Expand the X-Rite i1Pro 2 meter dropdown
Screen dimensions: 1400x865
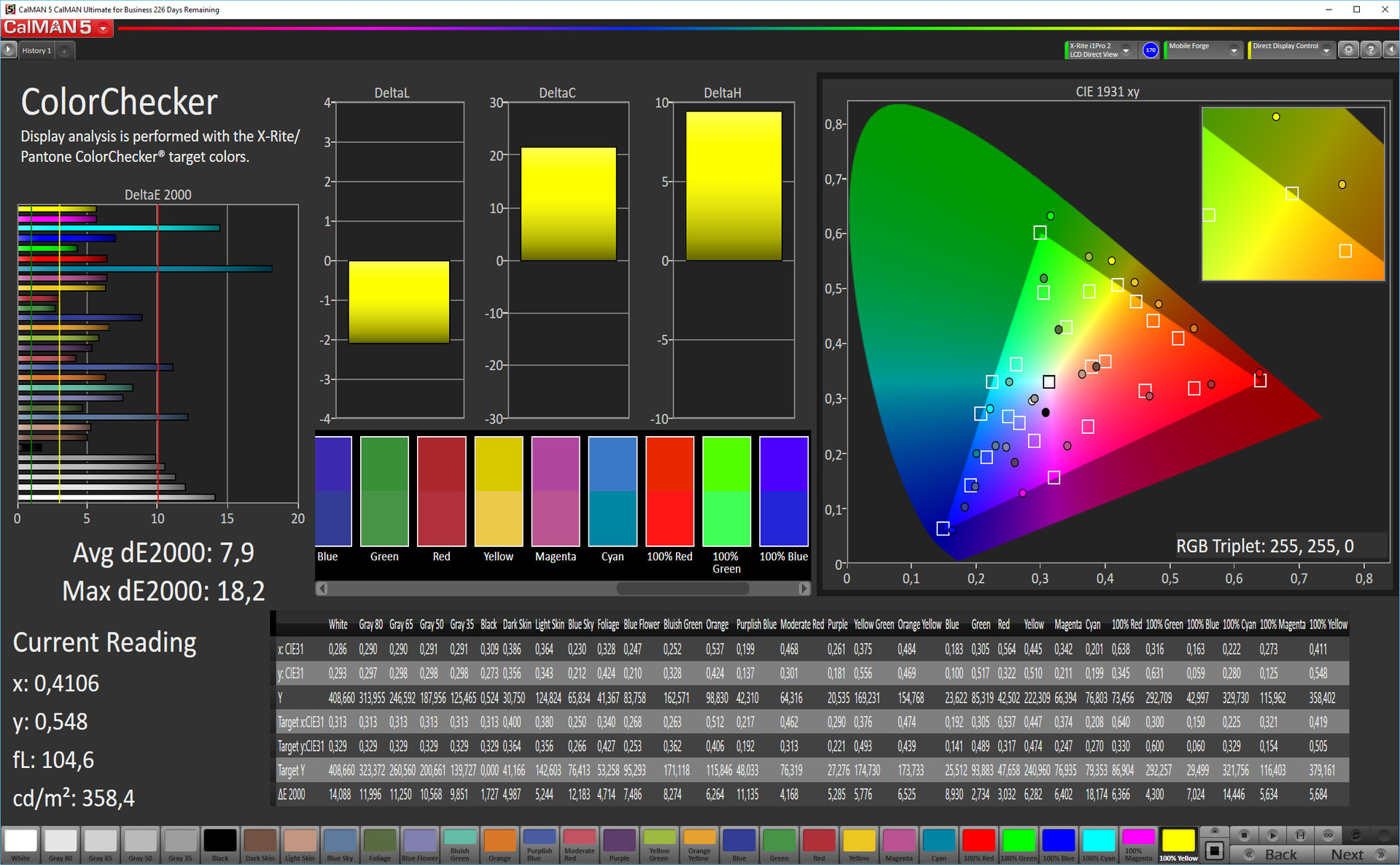1126,50
